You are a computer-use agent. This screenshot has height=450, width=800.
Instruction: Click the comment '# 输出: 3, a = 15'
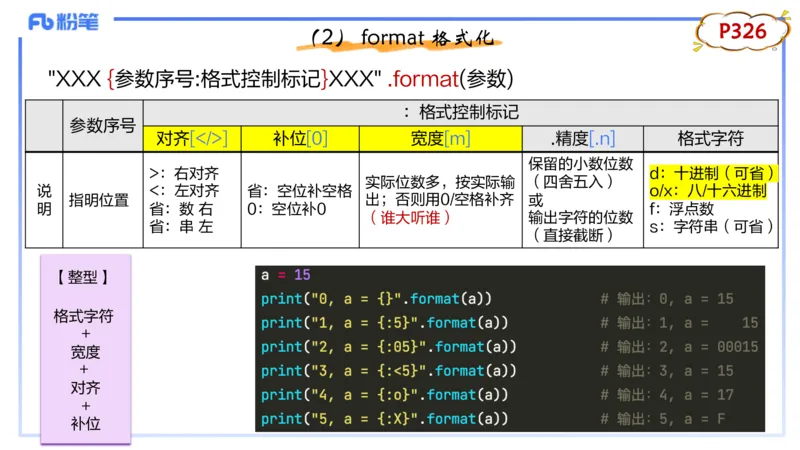pos(667,370)
